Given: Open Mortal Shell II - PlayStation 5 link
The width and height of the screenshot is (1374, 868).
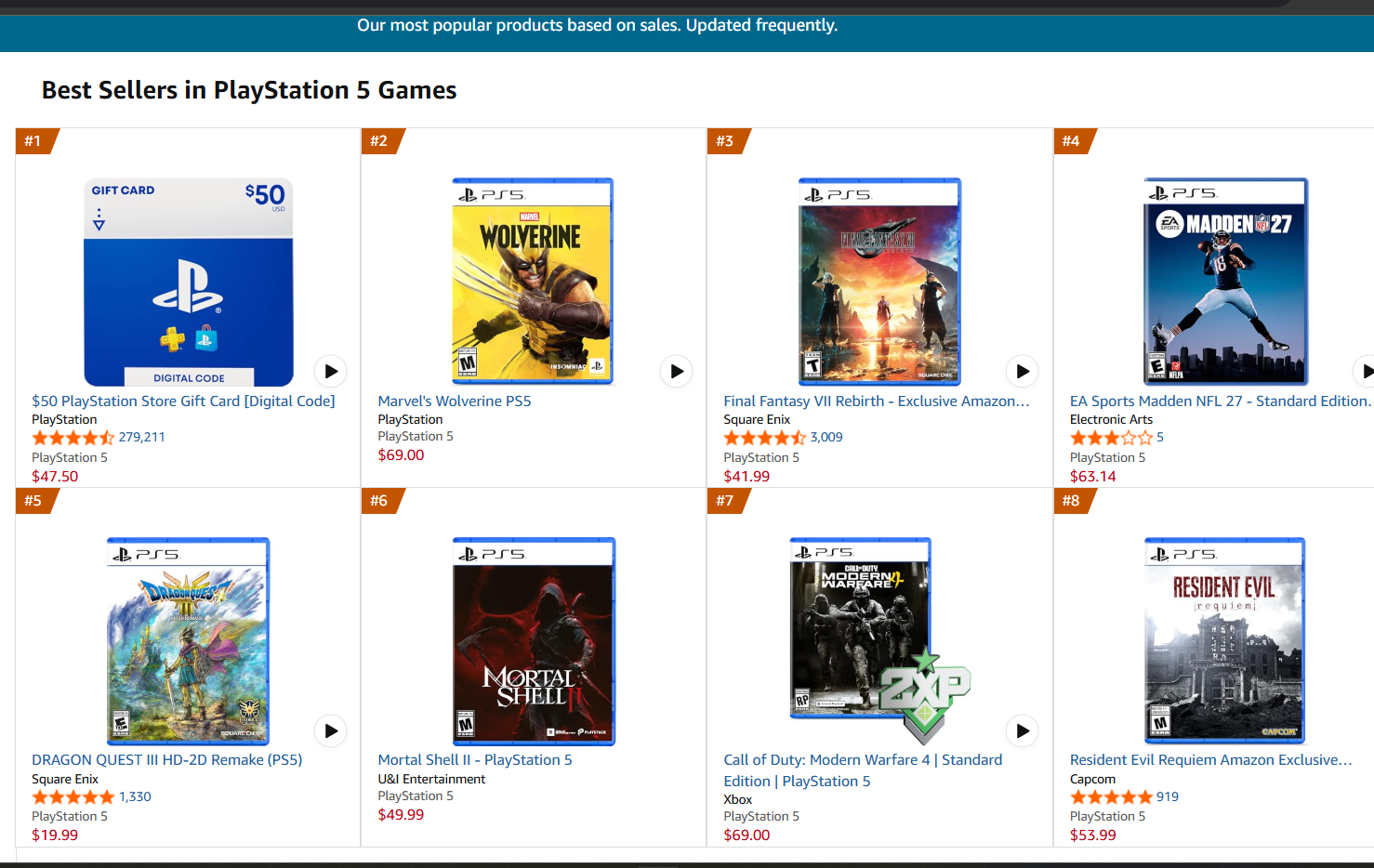Looking at the screenshot, I should tap(475, 760).
